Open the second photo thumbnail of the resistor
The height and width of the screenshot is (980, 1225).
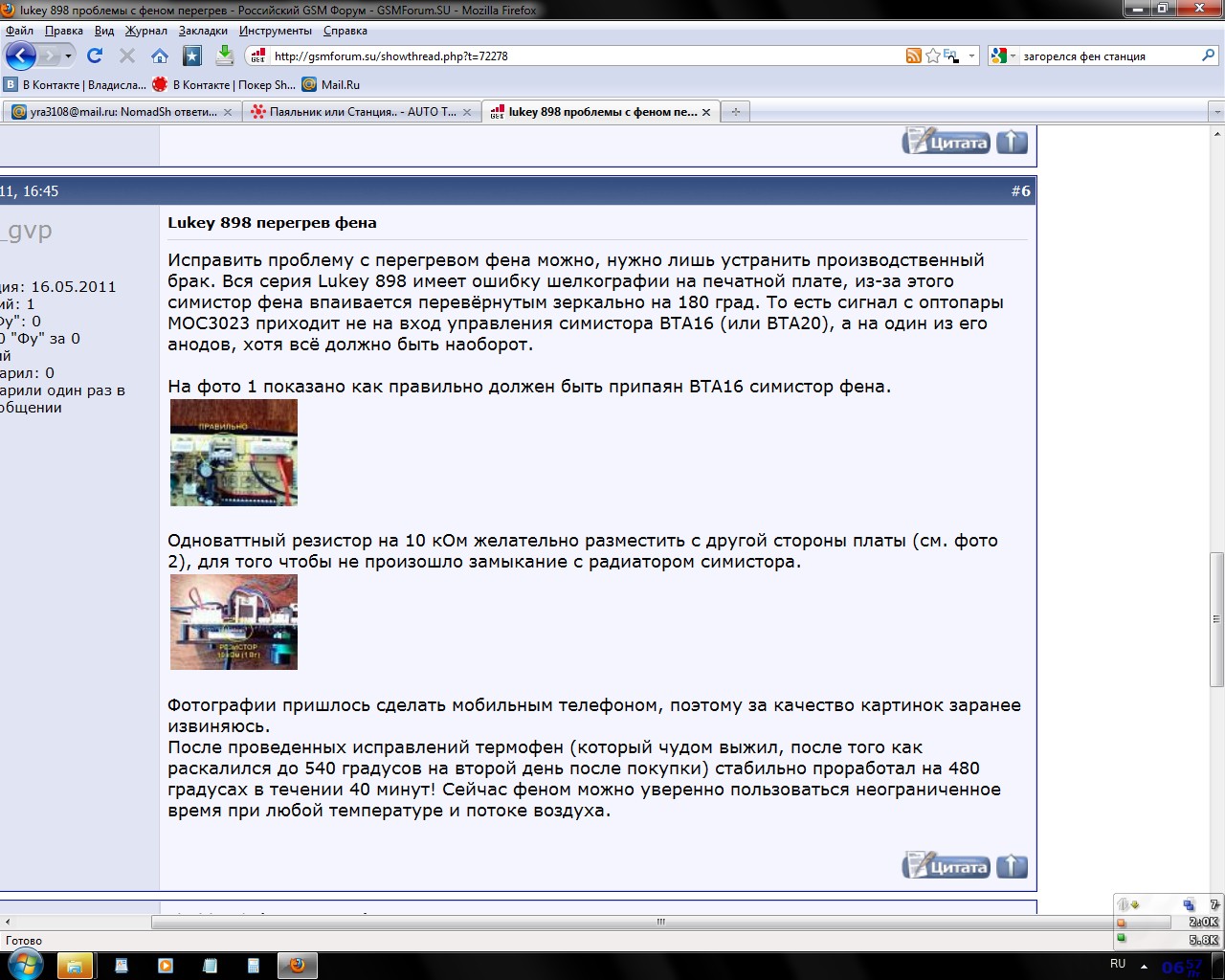[234, 622]
